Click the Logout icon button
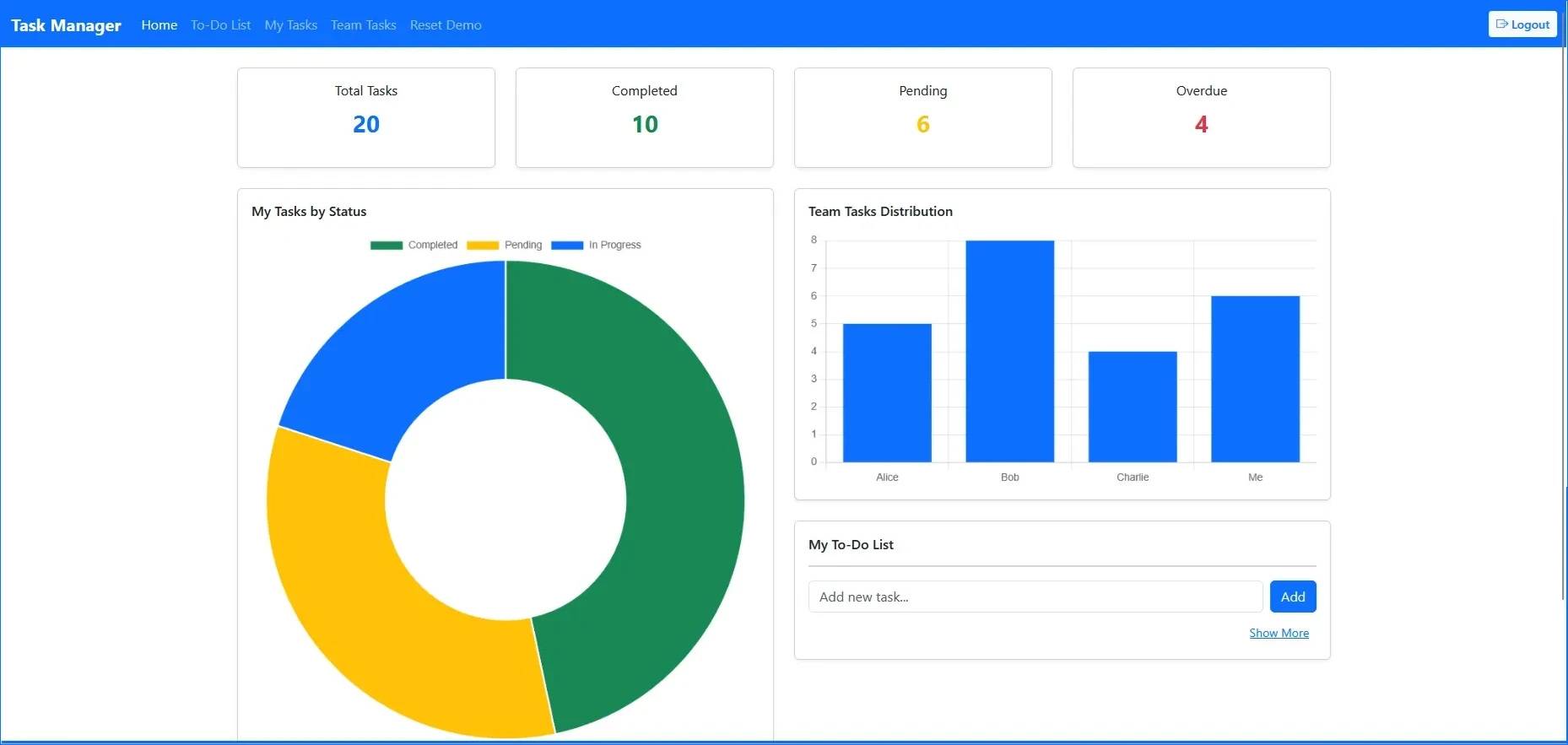This screenshot has width=1568, height=745. [x=1522, y=24]
